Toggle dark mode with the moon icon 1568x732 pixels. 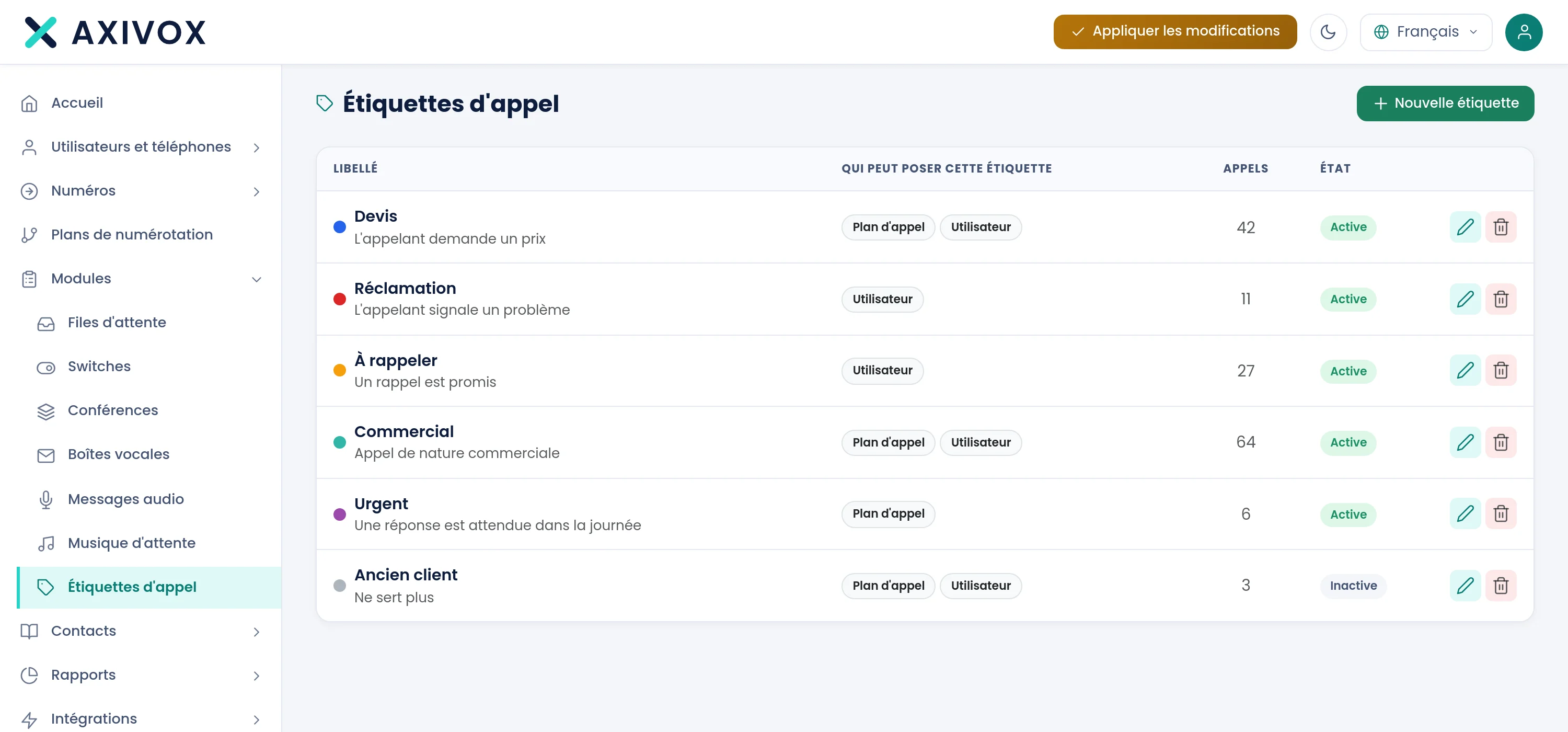pyautogui.click(x=1328, y=32)
